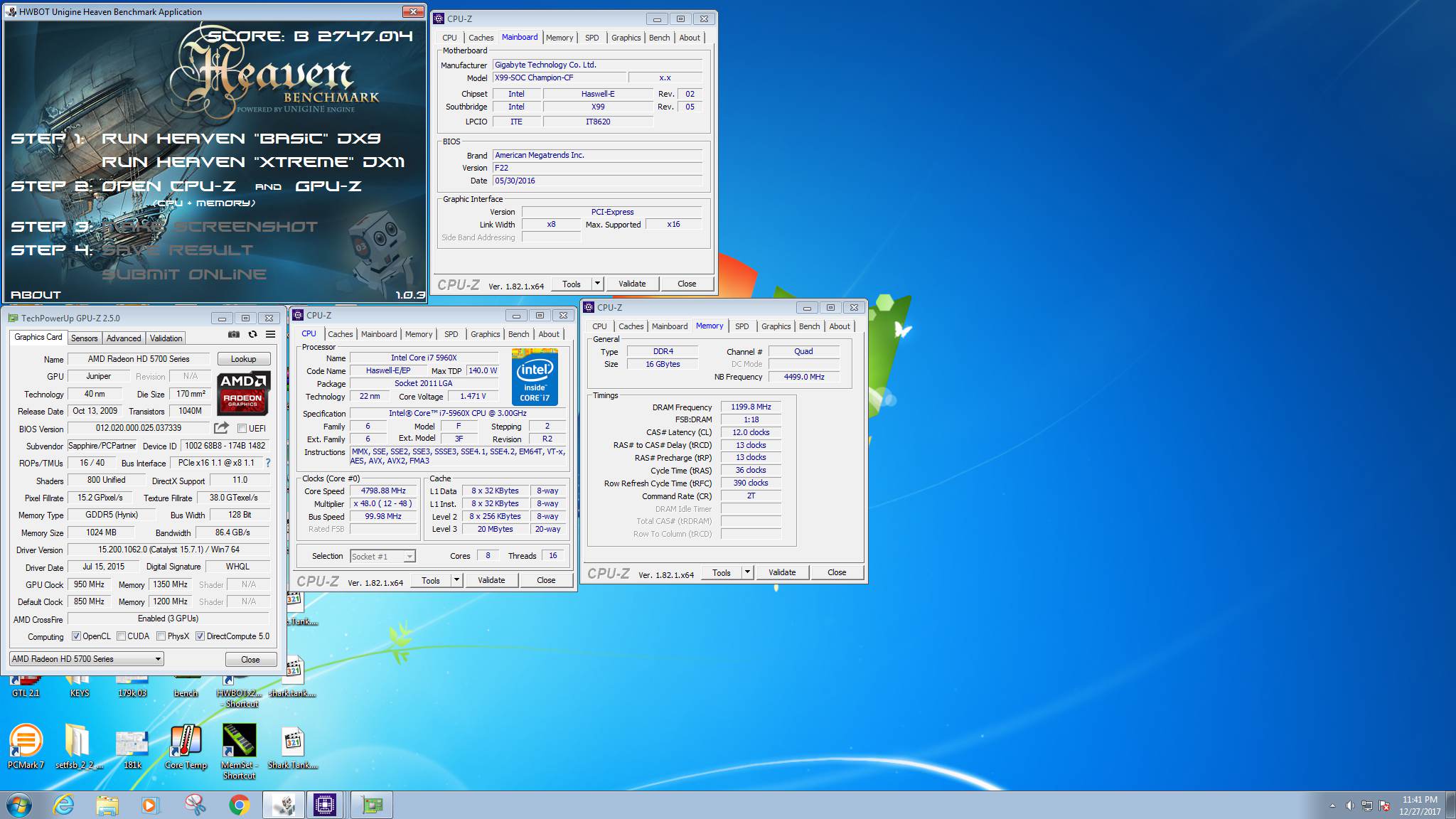Click RUN HEAVEN "BASIC" DX9 in HWBOT window
The image size is (1456, 819).
pyautogui.click(x=241, y=138)
